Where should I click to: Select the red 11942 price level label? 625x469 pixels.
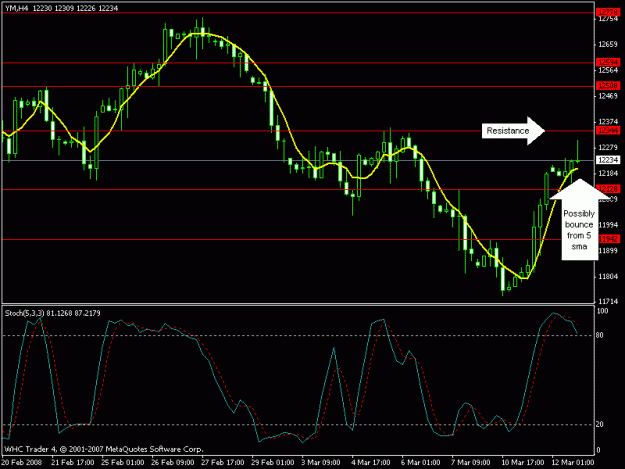coord(609,239)
